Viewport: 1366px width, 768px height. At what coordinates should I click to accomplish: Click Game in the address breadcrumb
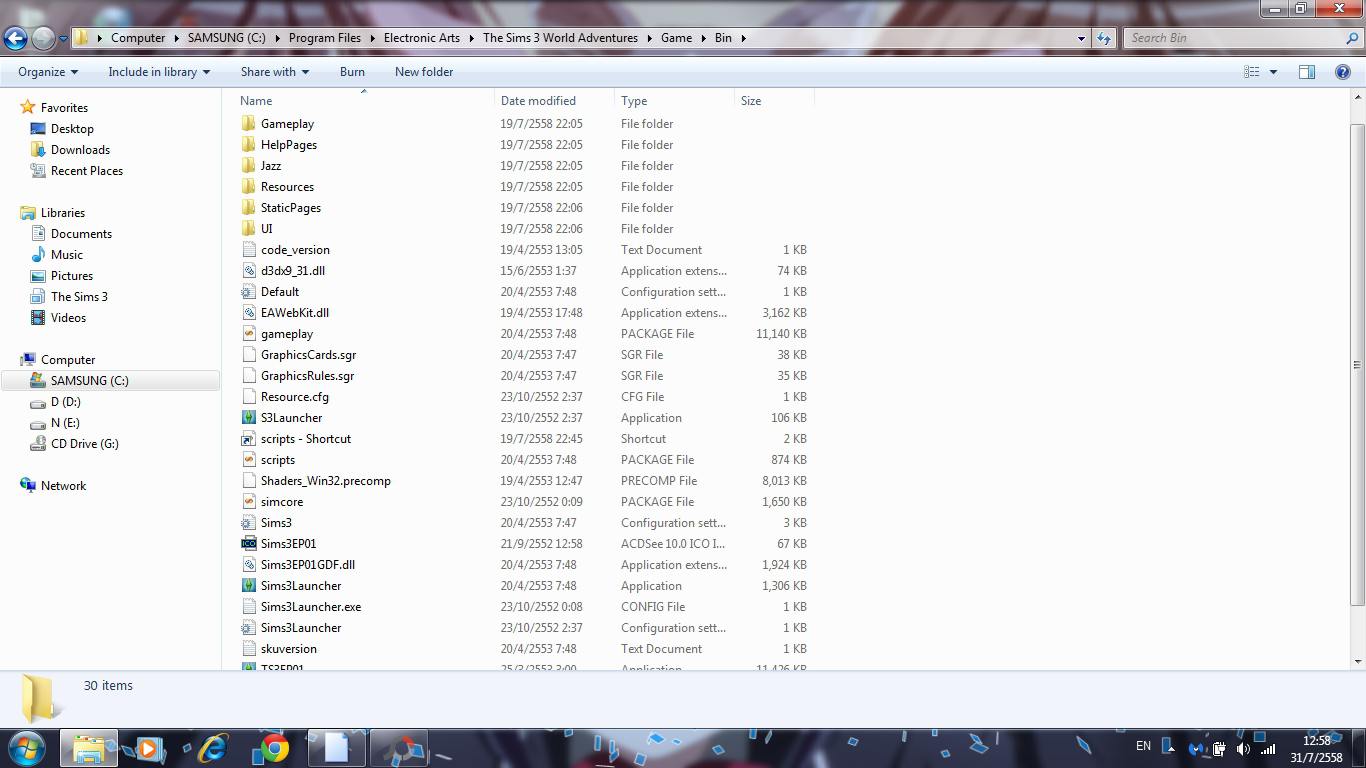pyautogui.click(x=676, y=38)
